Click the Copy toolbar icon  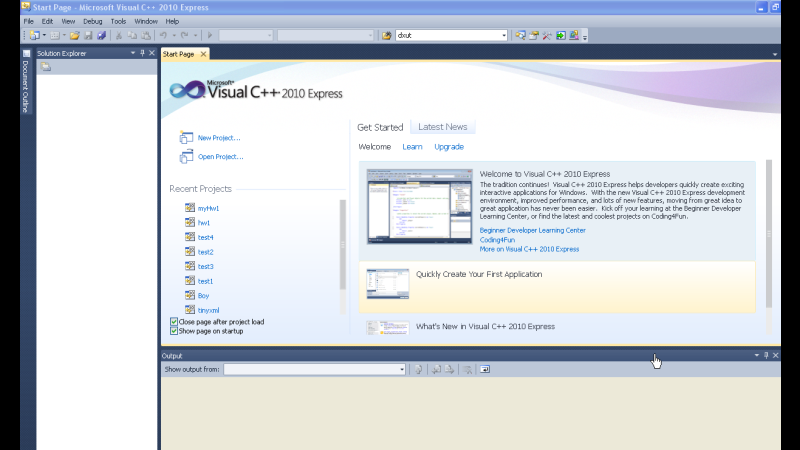click(x=132, y=35)
